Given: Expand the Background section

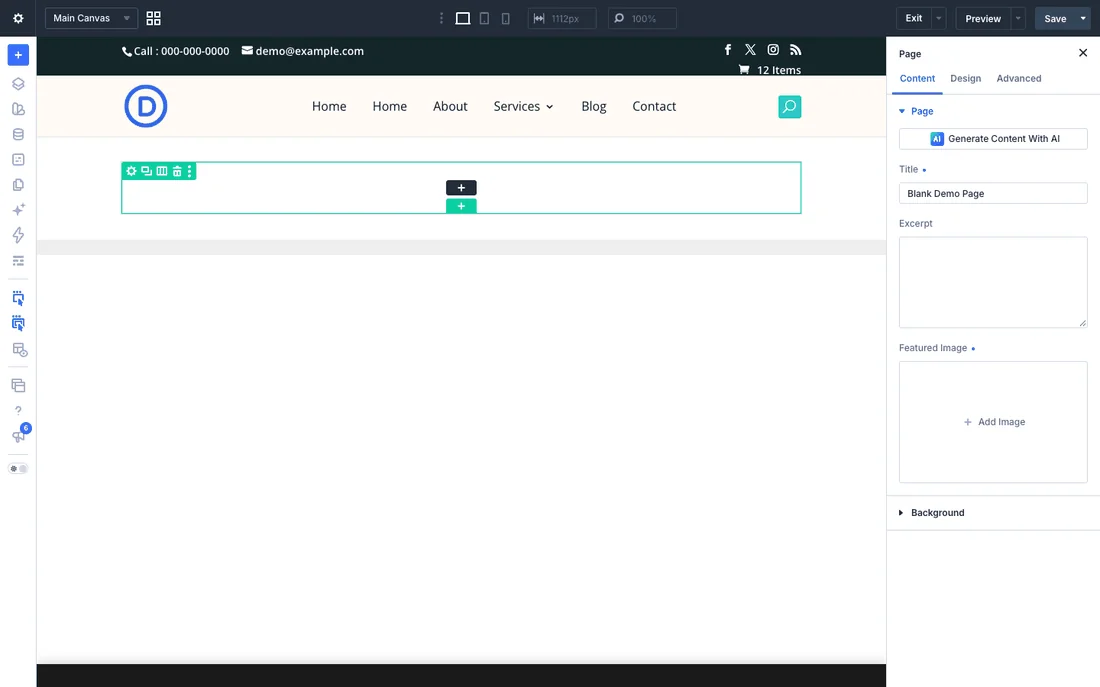Looking at the screenshot, I should tap(932, 512).
